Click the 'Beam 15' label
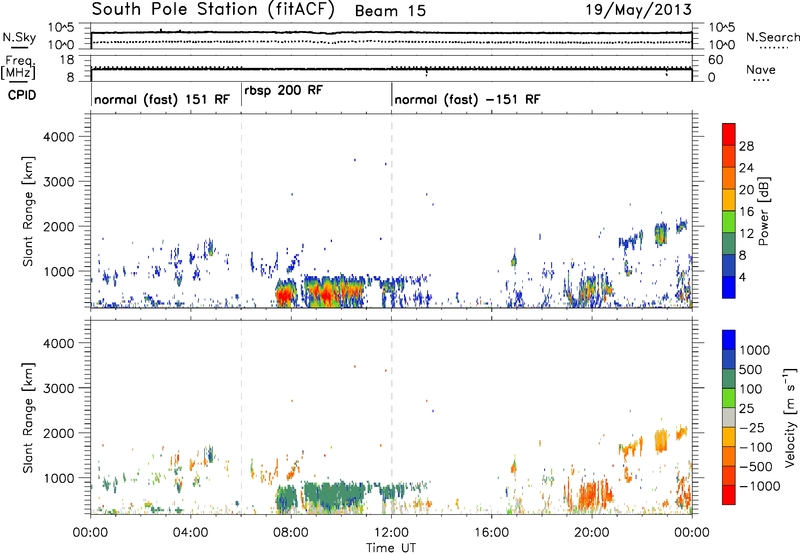This screenshot has height=554, width=800. 390,11
